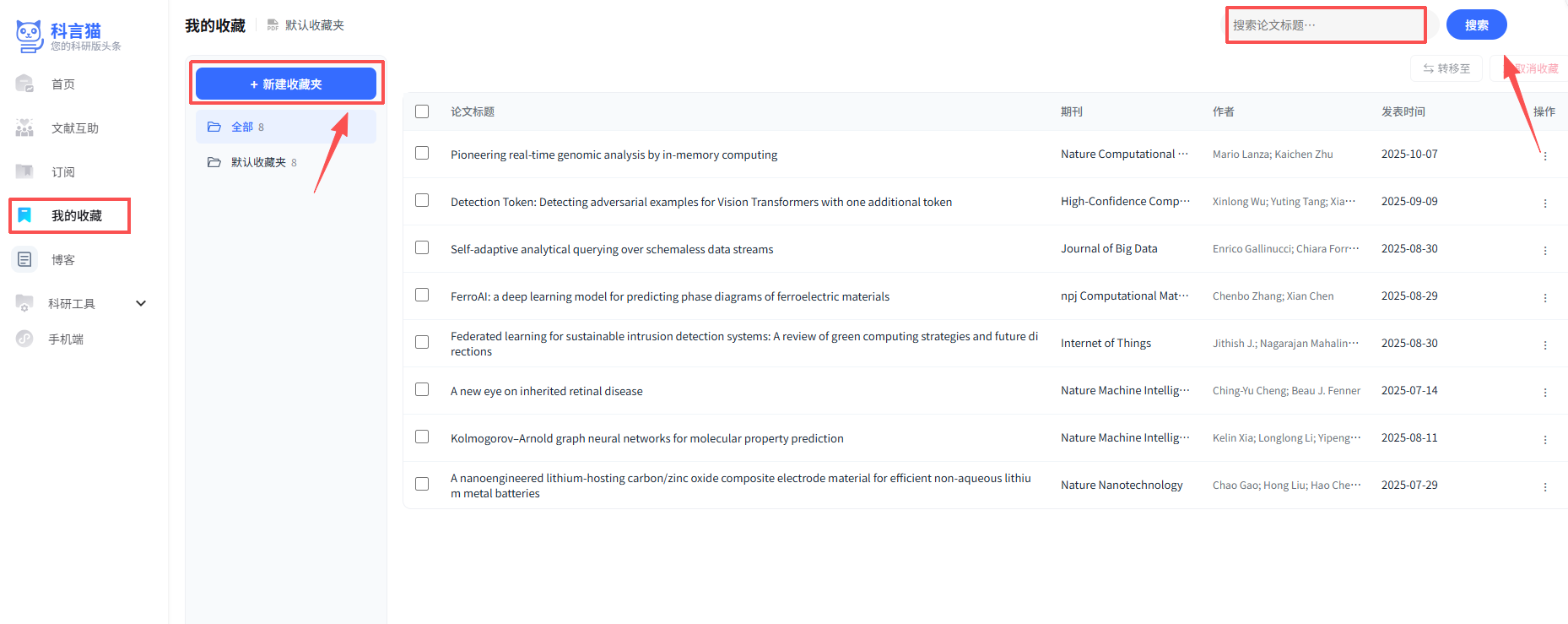Click the 订阅 folder icon
This screenshot has height=624, width=1568.
click(24, 171)
